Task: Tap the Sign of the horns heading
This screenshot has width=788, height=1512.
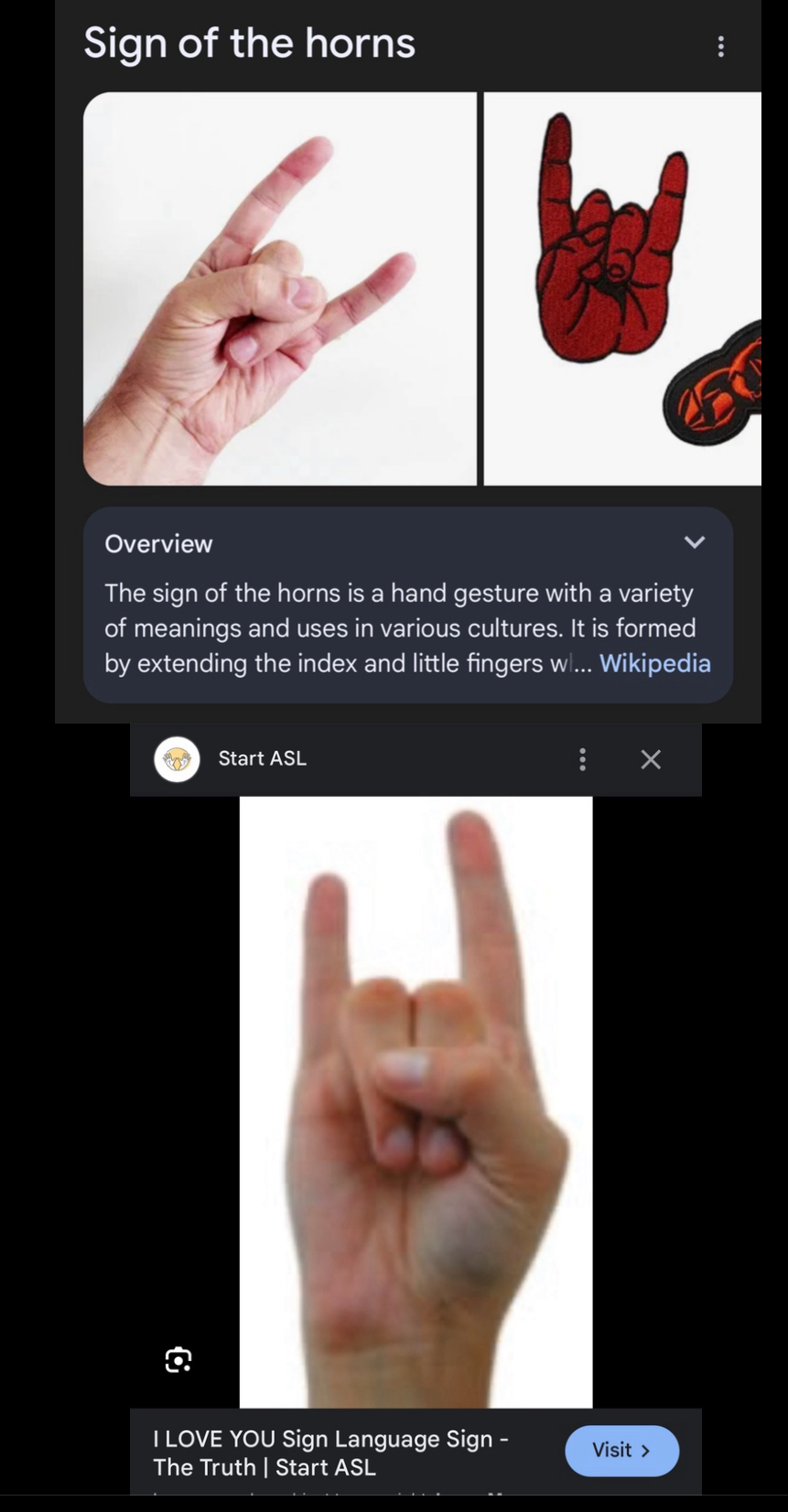Action: click(x=249, y=43)
